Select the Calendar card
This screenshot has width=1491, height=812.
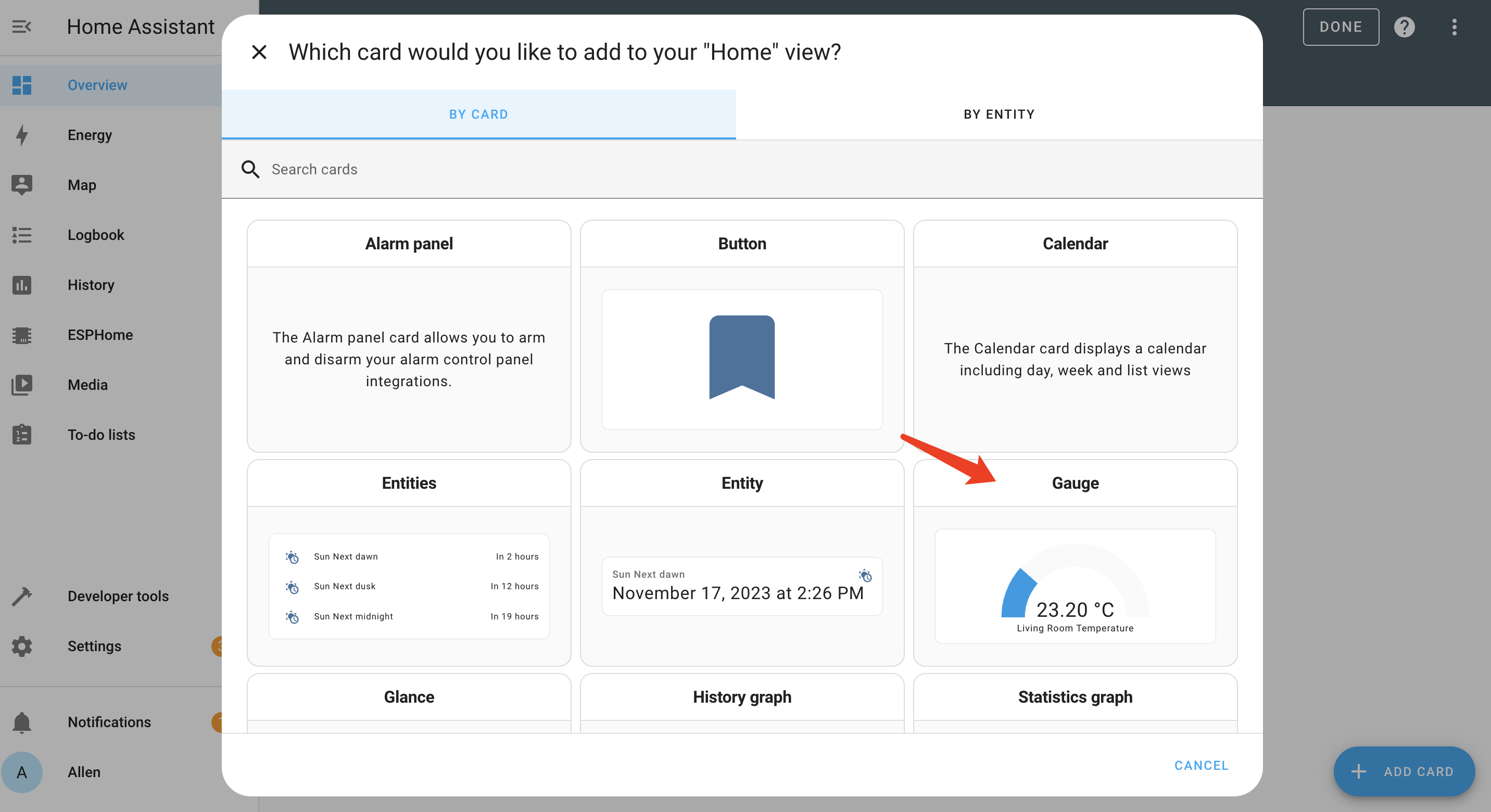[x=1075, y=336]
